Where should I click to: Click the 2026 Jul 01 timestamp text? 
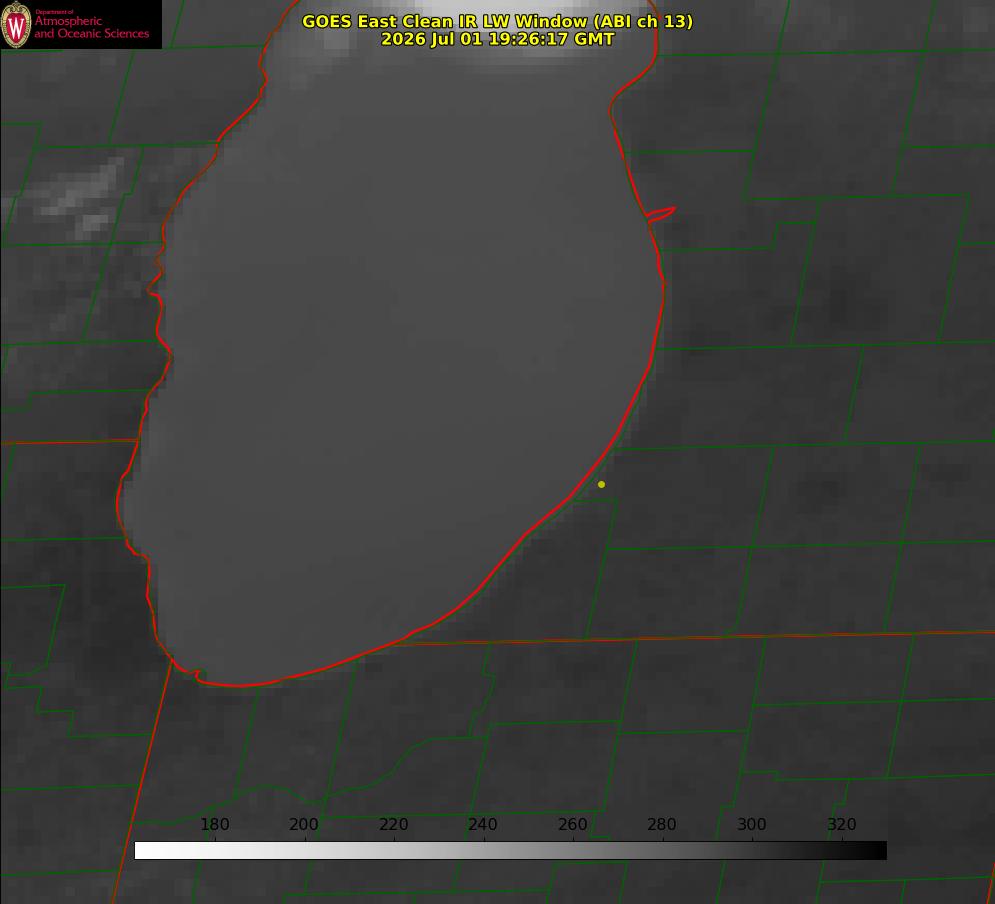coord(497,39)
